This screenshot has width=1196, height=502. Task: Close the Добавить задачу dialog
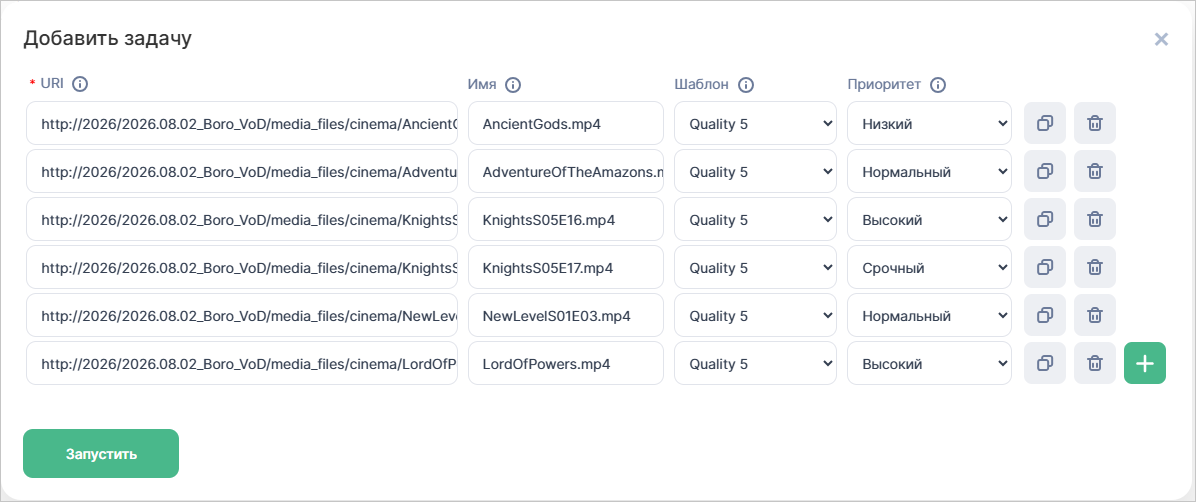[1161, 39]
